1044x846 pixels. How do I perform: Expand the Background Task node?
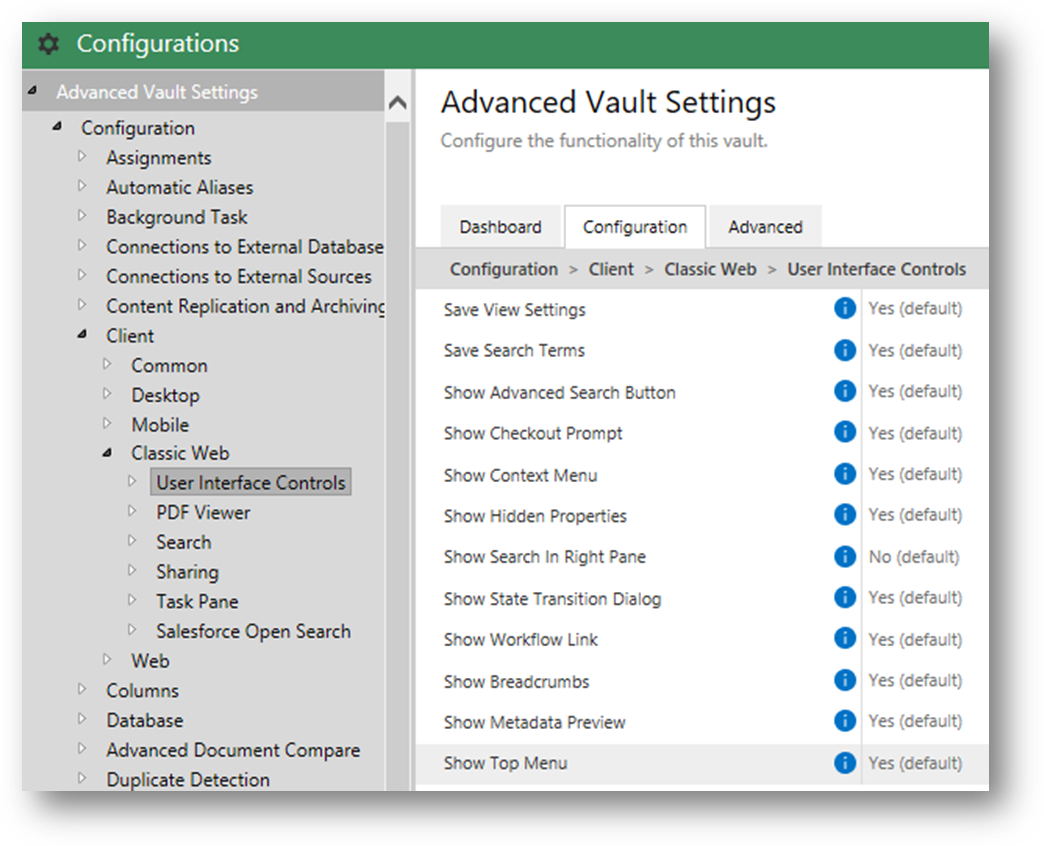point(83,215)
